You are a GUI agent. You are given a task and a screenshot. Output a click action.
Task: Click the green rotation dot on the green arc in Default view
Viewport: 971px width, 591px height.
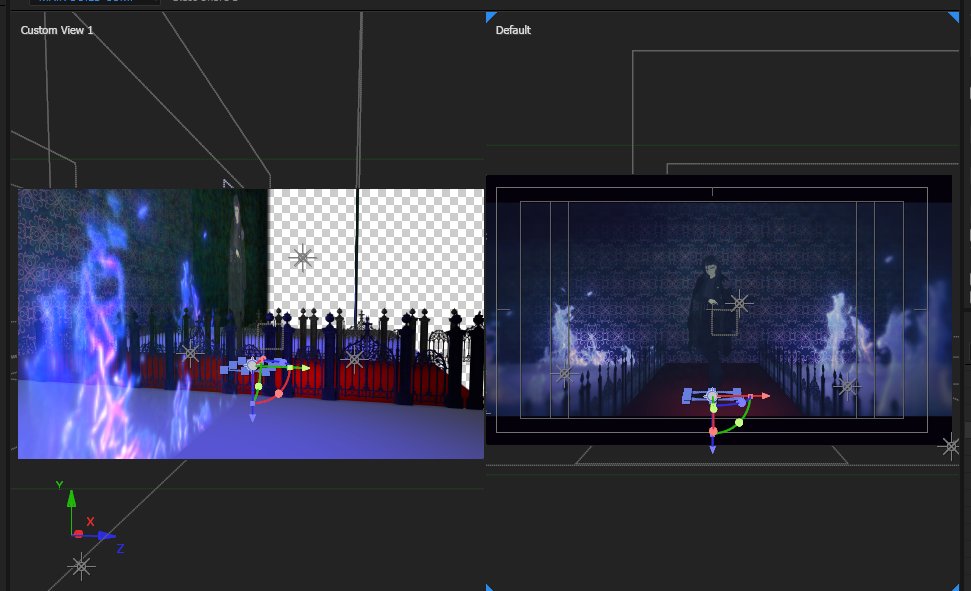pos(739,422)
